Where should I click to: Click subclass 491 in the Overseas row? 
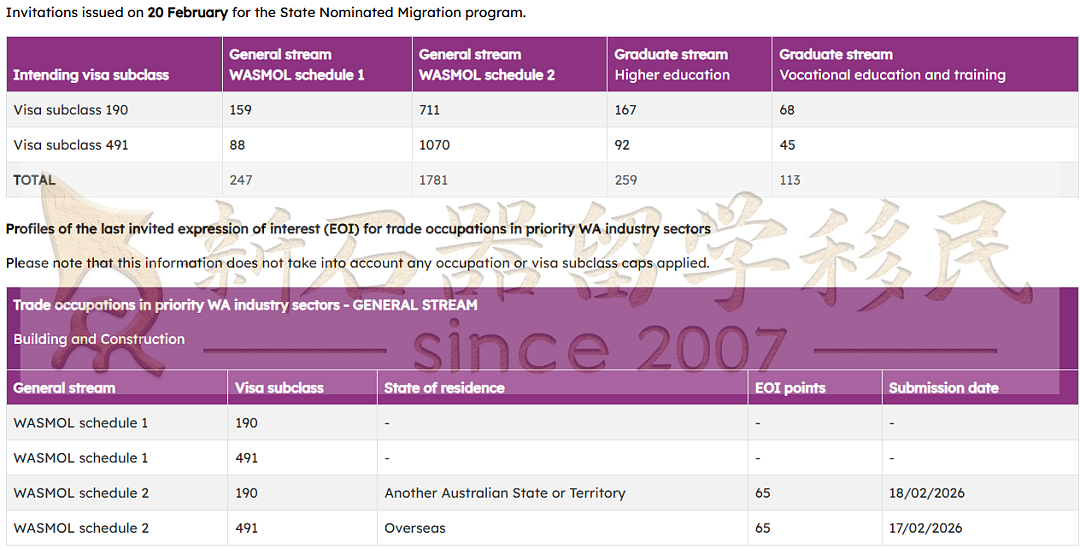tap(246, 528)
